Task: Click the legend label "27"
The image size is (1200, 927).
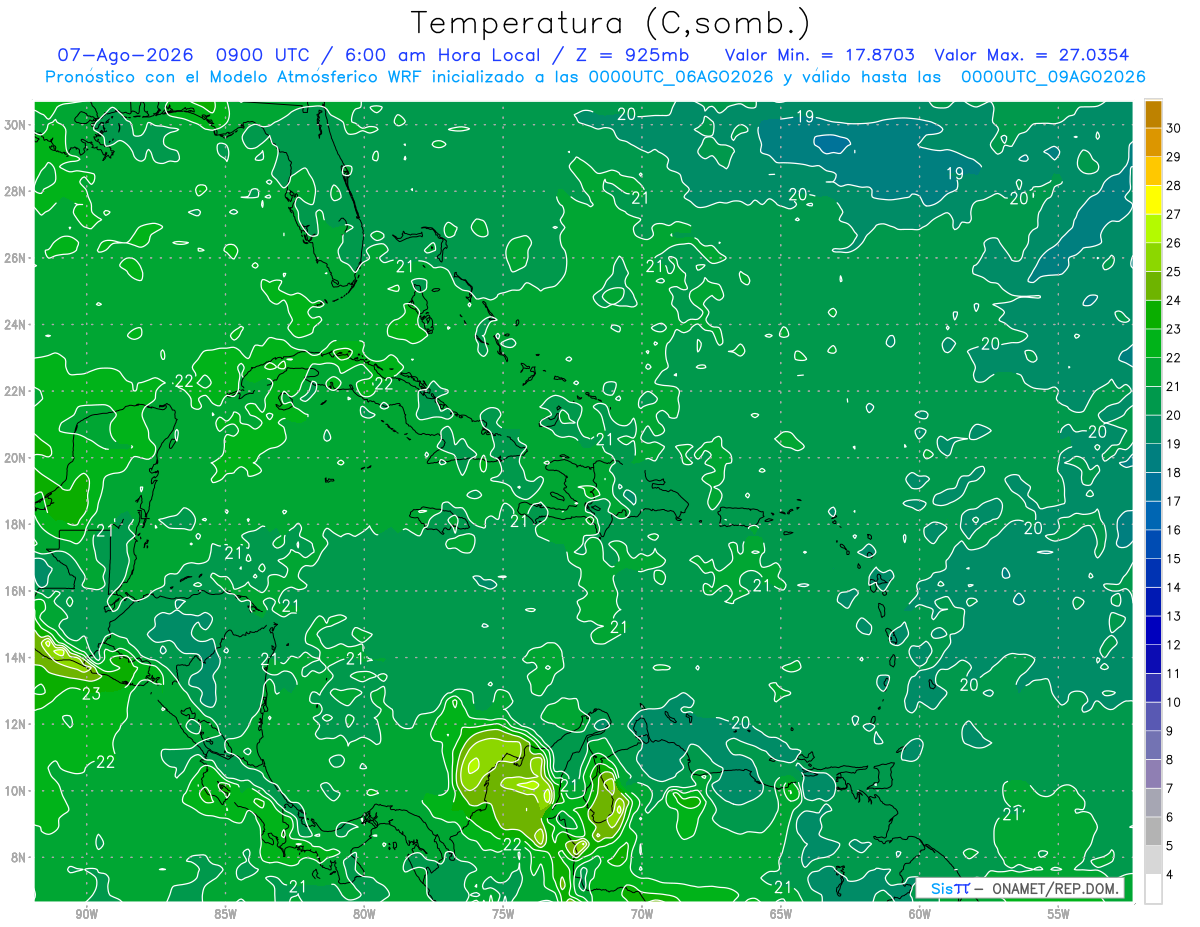Action: (x=1174, y=214)
